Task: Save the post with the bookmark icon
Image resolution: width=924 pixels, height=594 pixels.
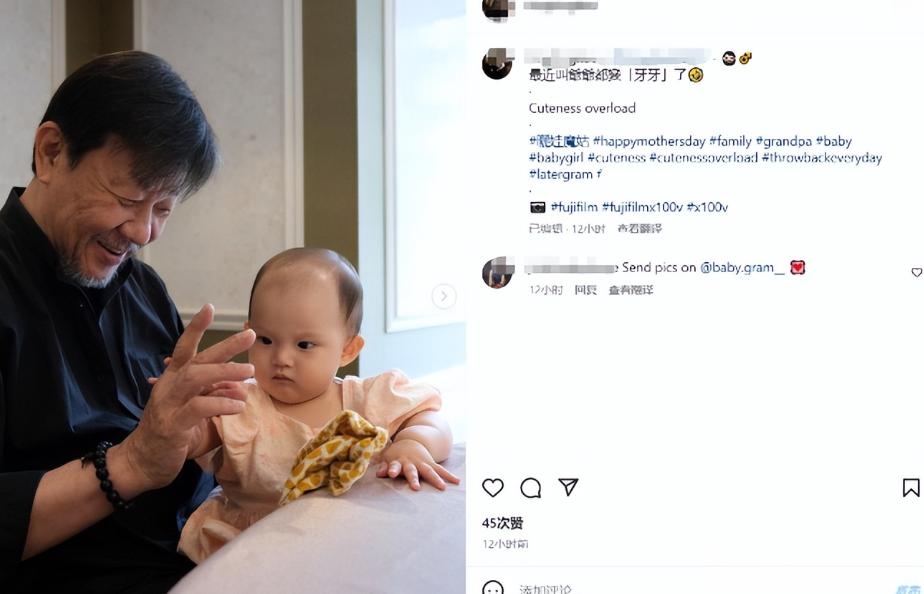Action: pos(911,487)
